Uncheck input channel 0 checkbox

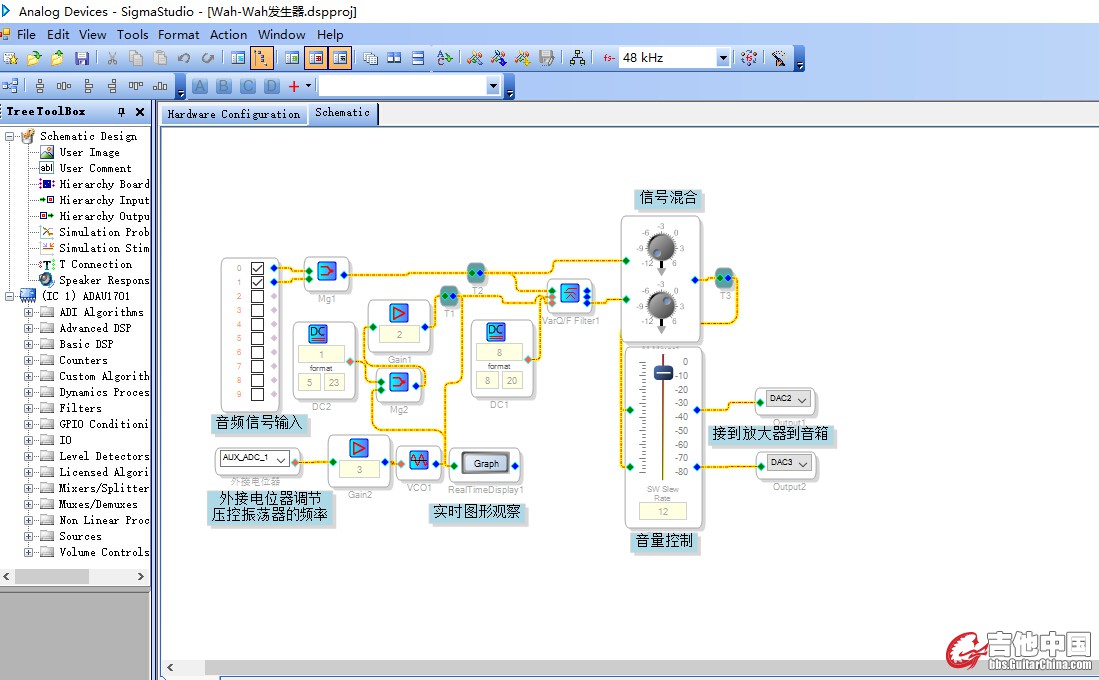258,268
